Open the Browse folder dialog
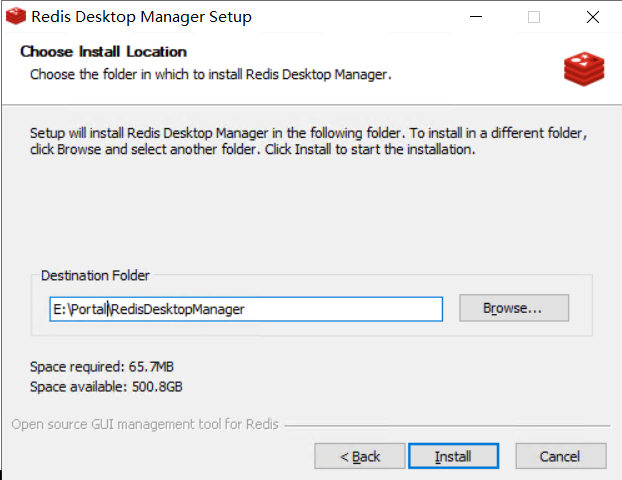The image size is (622, 480). point(513,308)
